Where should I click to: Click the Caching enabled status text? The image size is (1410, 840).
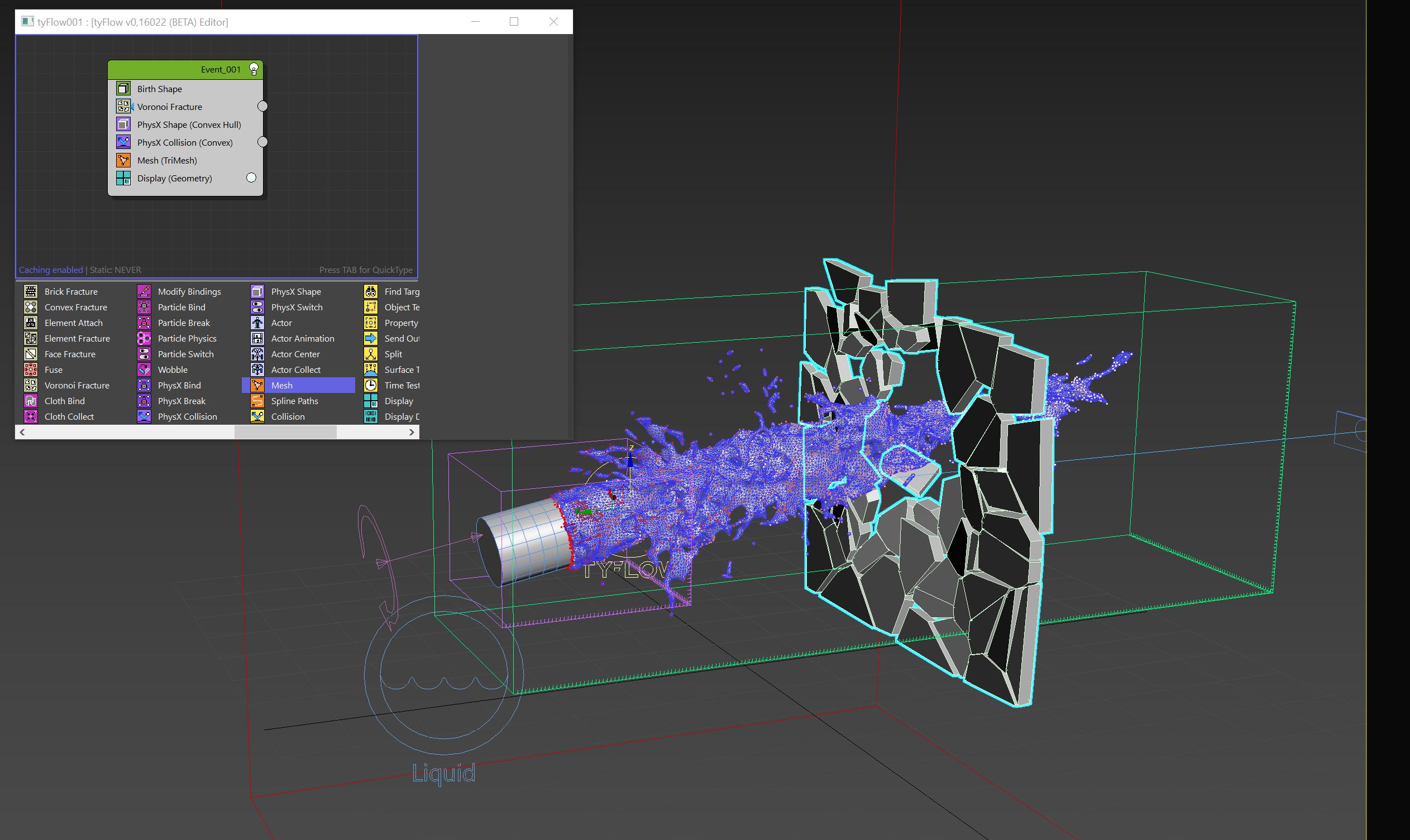coord(51,270)
